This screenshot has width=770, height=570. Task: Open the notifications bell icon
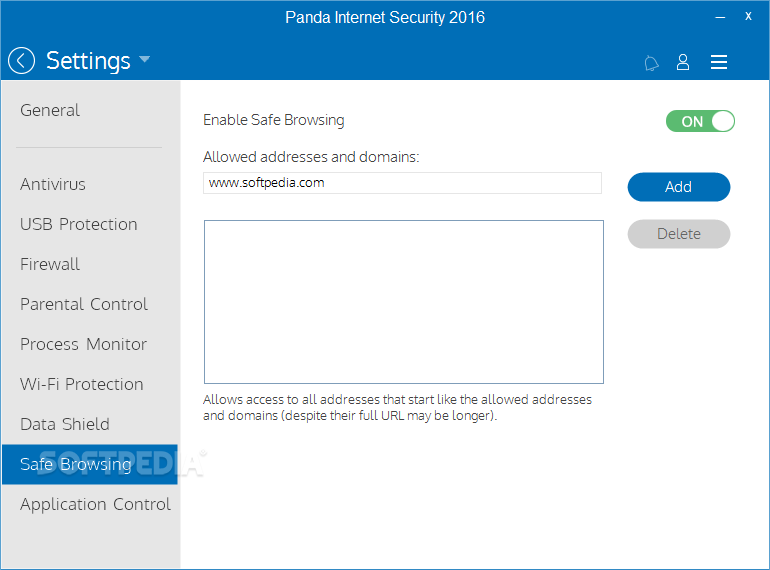651,63
